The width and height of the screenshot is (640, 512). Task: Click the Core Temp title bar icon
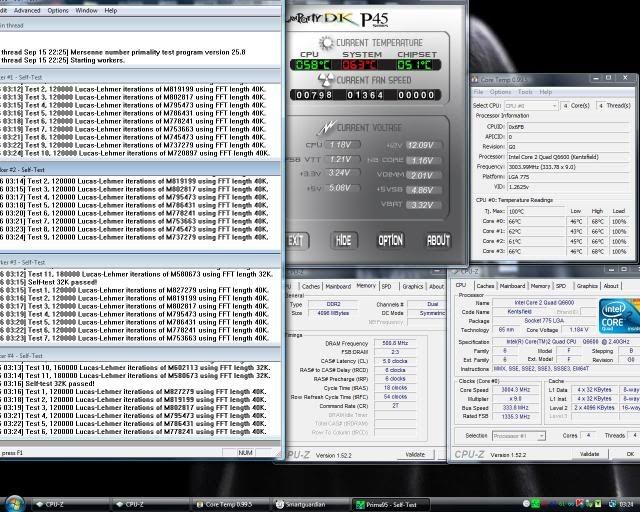(475, 80)
